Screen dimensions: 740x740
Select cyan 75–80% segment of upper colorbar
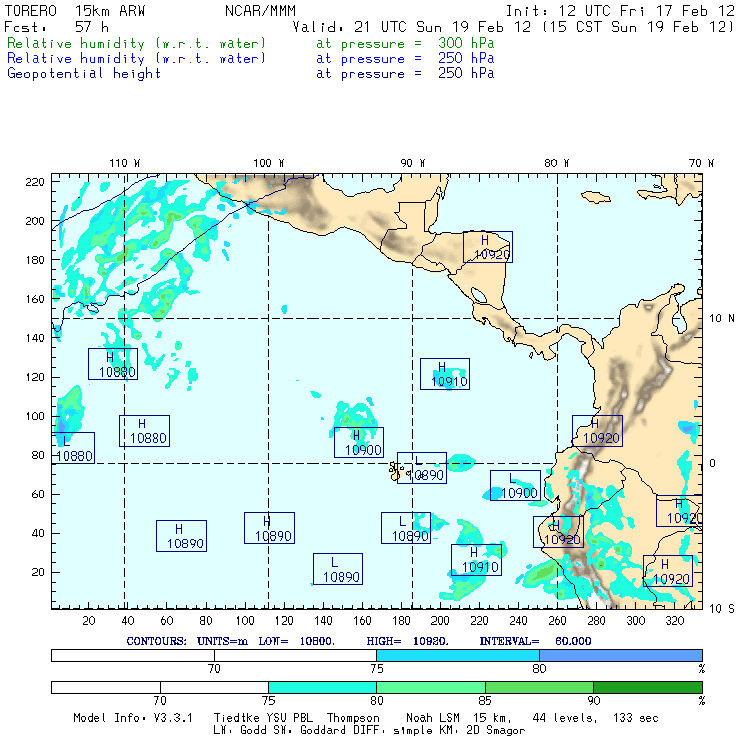coord(458,654)
